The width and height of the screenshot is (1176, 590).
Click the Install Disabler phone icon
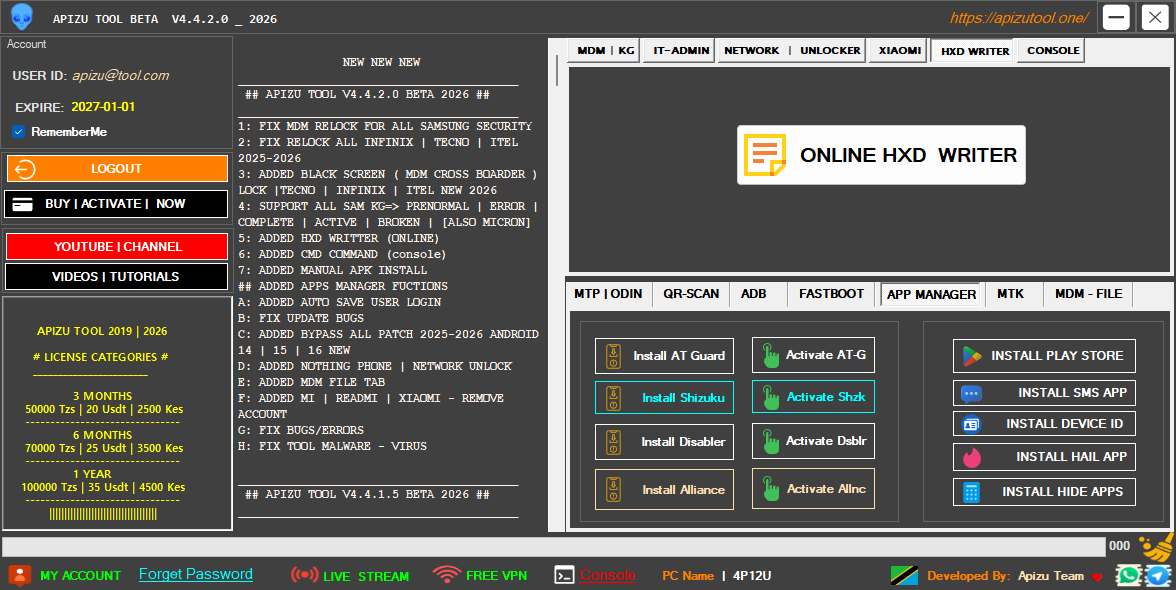[x=613, y=442]
